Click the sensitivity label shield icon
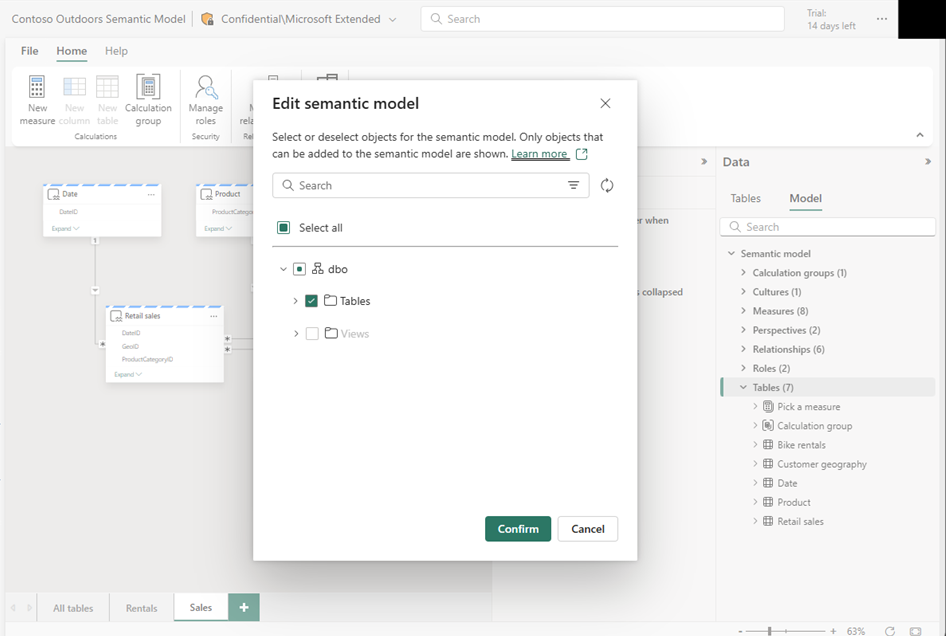The height and width of the screenshot is (636, 946). coord(207,19)
